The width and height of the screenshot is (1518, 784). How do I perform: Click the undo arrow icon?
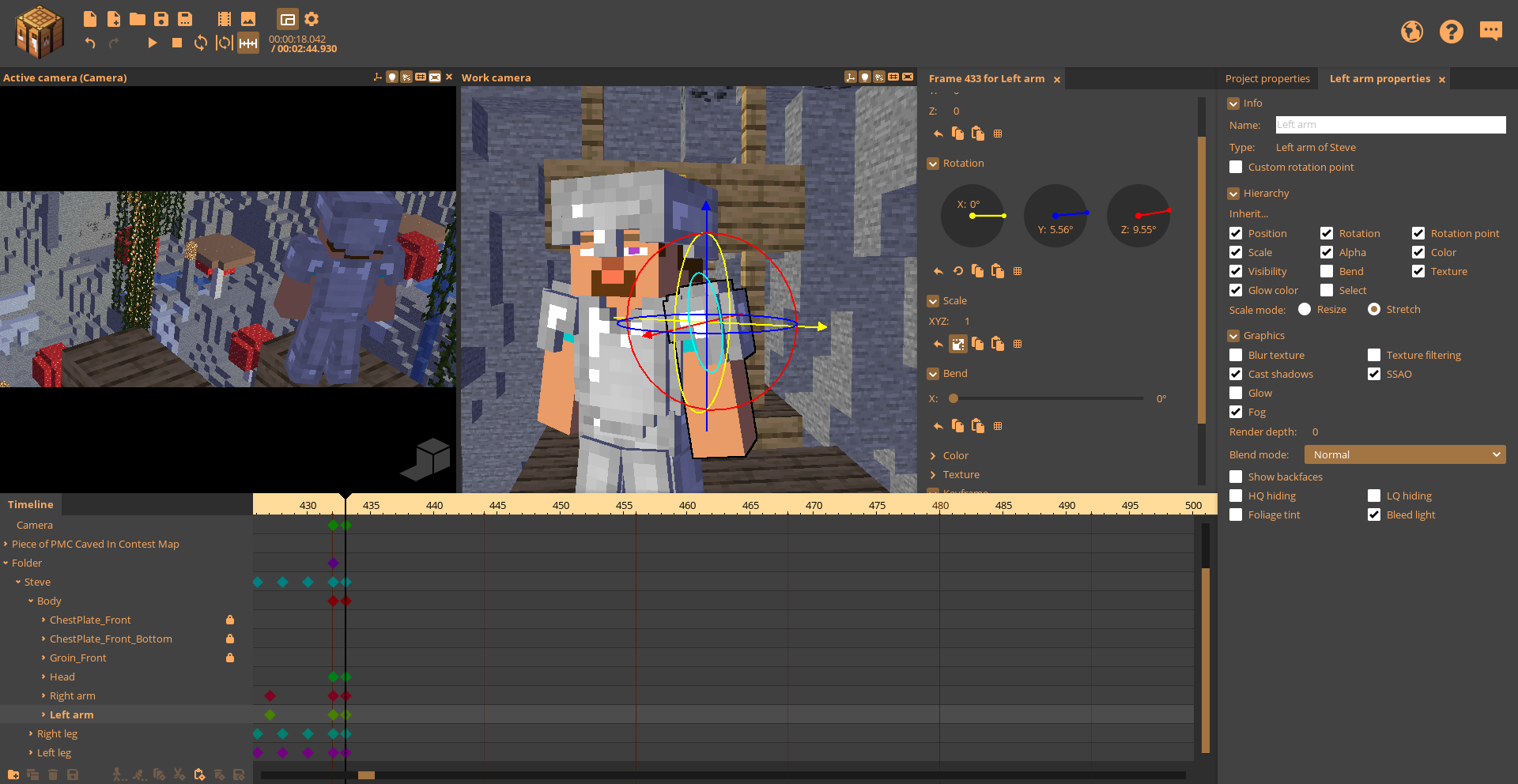(89, 43)
